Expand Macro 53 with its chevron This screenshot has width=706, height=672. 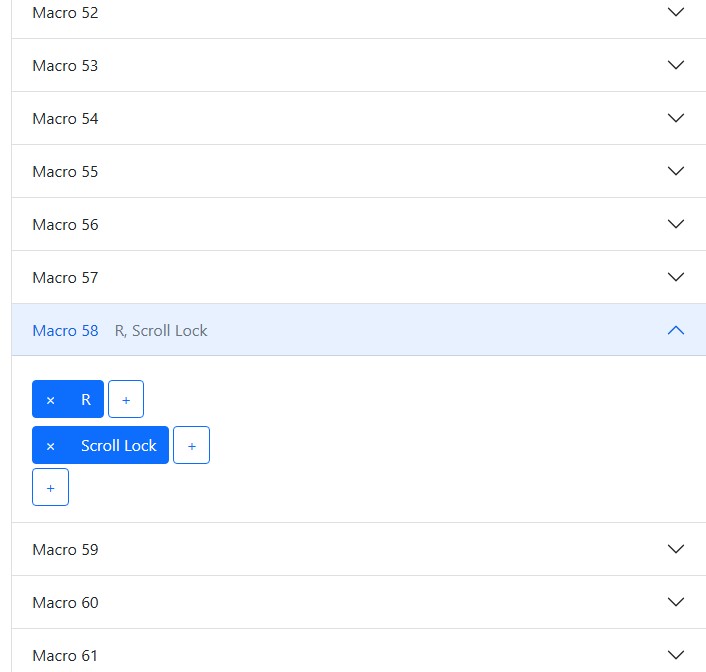(676, 65)
